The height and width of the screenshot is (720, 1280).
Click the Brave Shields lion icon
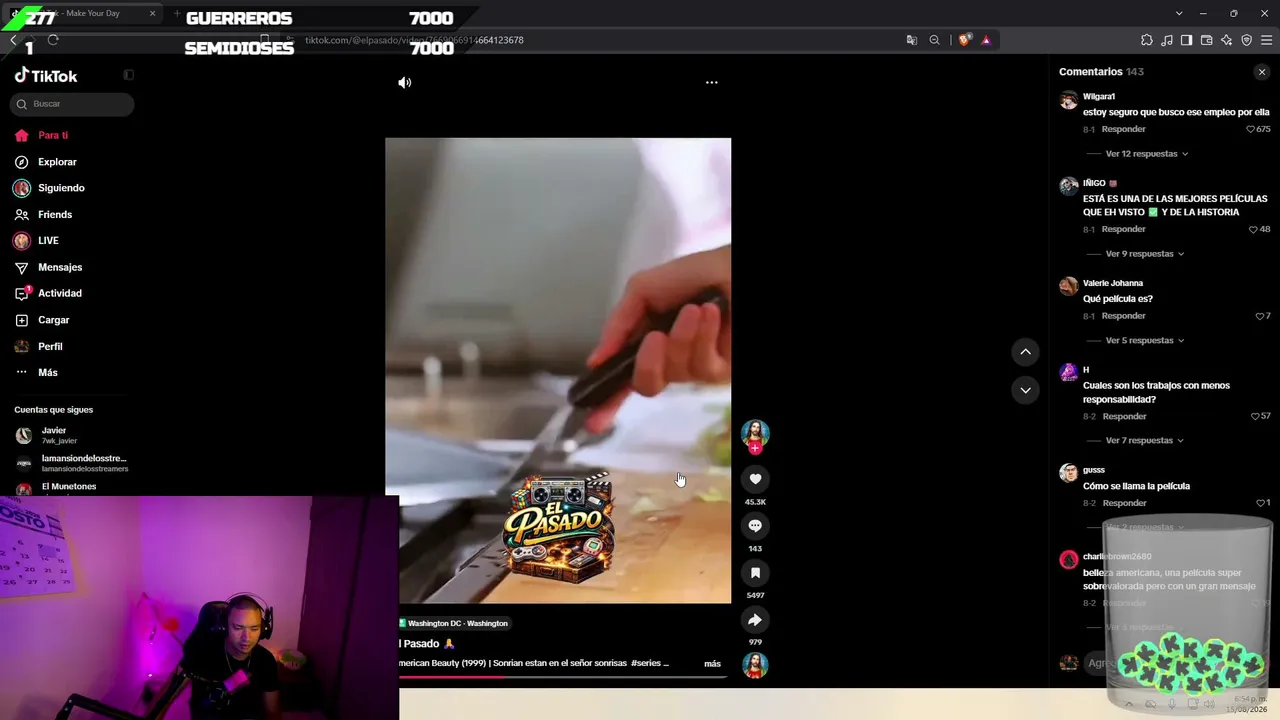tap(964, 40)
